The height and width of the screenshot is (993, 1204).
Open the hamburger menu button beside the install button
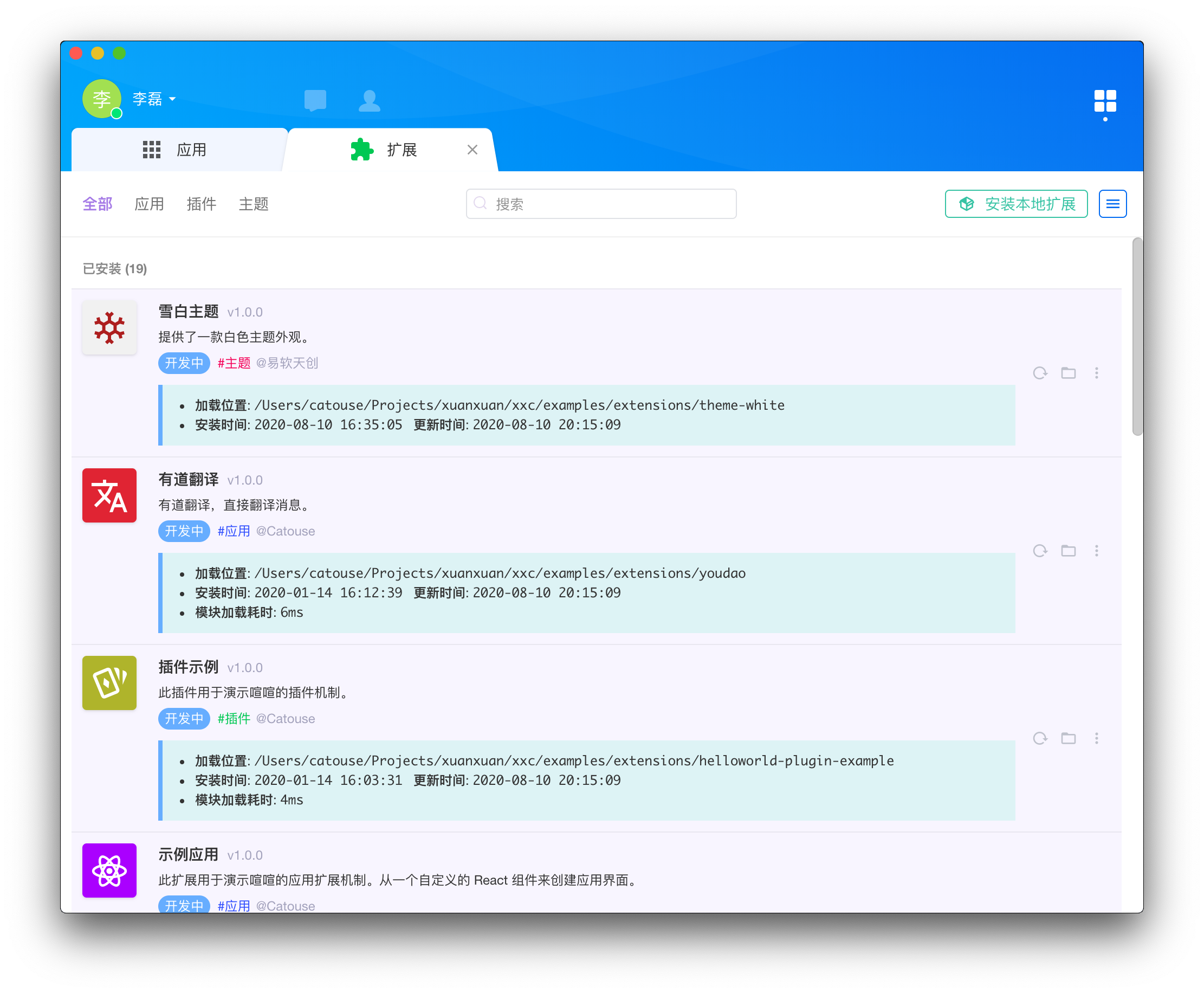coord(1112,204)
